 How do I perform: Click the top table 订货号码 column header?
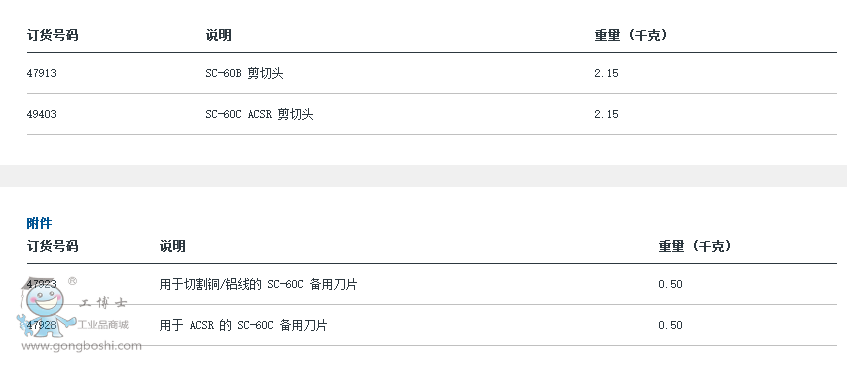click(x=53, y=36)
